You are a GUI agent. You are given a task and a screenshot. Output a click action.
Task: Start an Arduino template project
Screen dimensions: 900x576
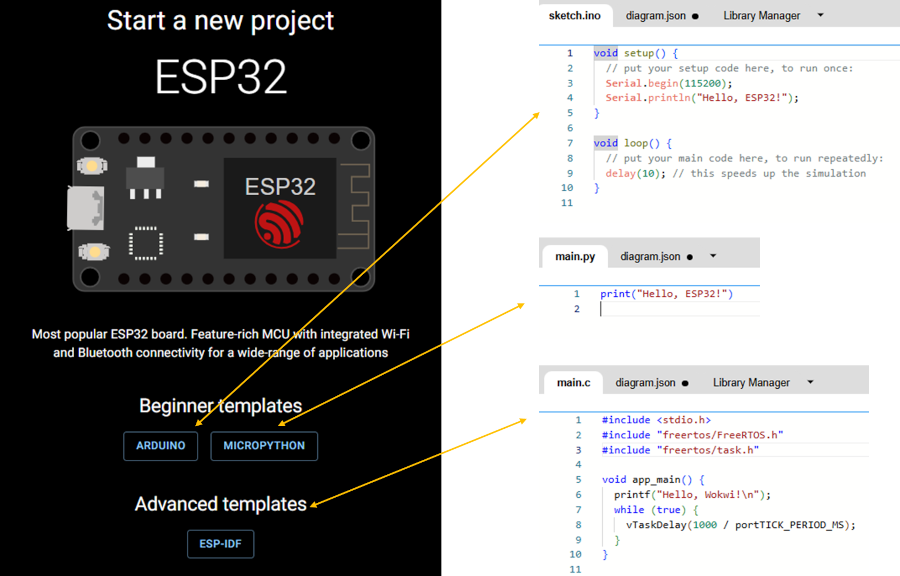pos(161,446)
